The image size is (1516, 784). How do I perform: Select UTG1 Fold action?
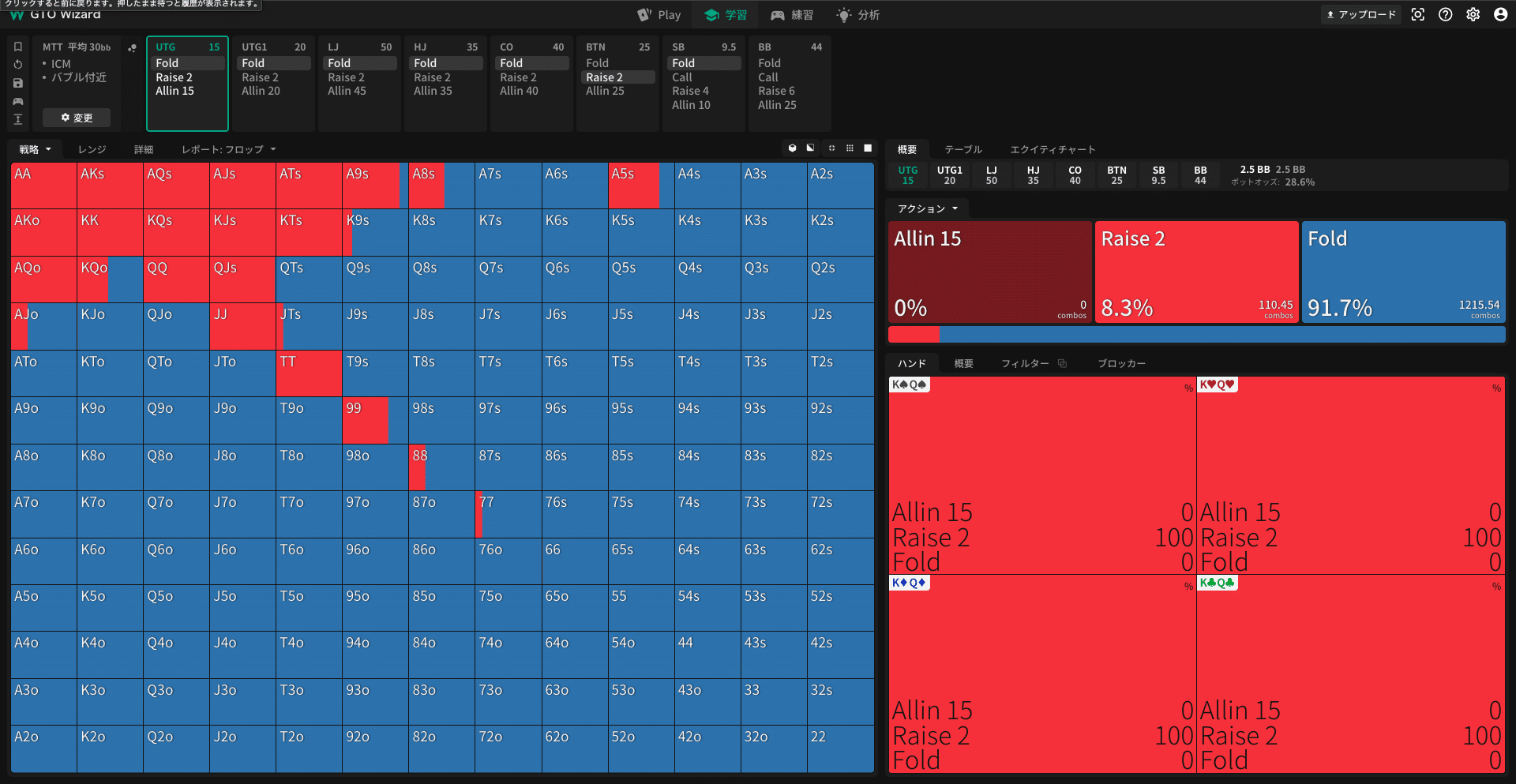[274, 63]
